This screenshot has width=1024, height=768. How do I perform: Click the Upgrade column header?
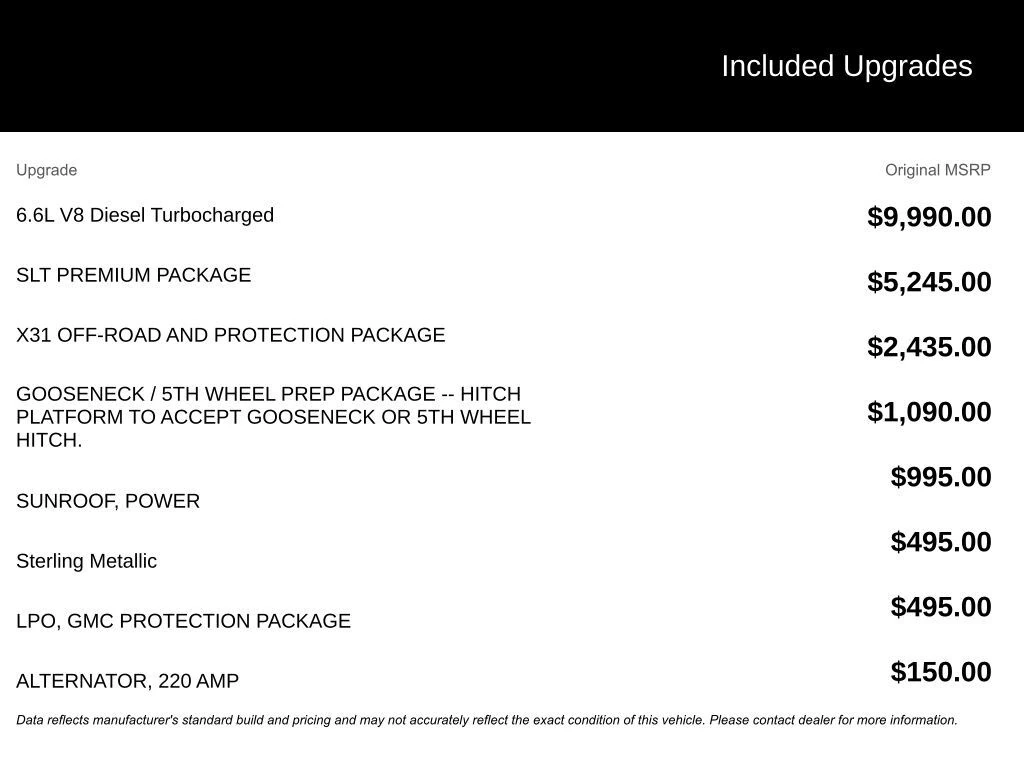(x=46, y=170)
